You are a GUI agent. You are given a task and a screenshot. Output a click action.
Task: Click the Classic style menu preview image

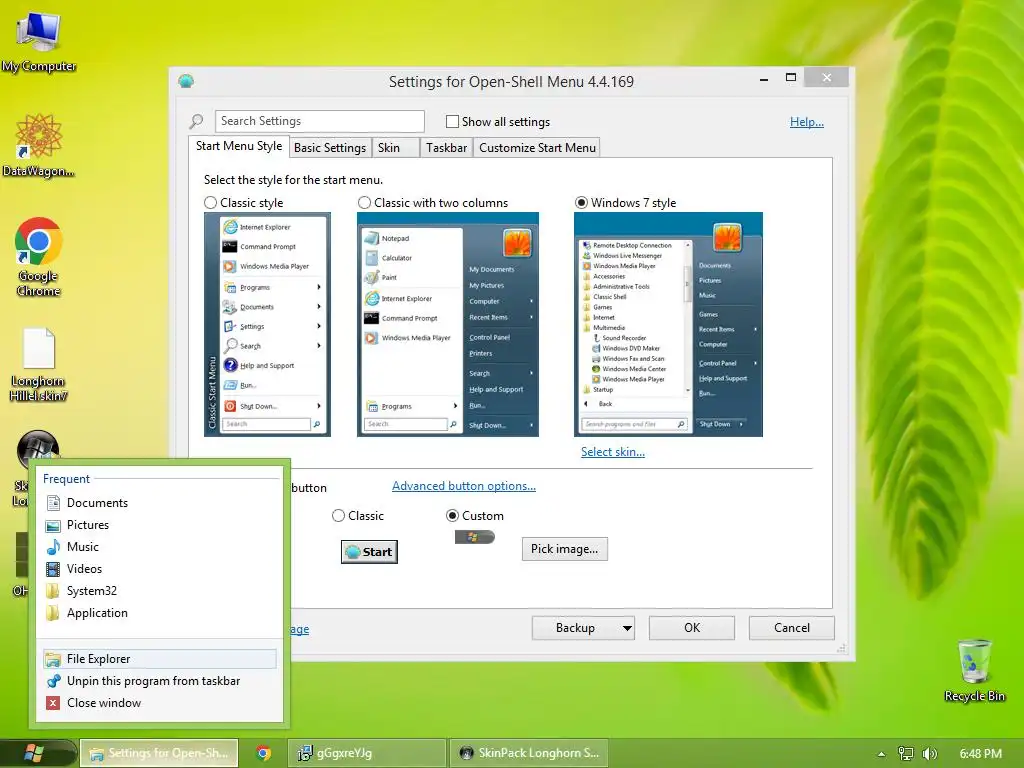pos(267,325)
